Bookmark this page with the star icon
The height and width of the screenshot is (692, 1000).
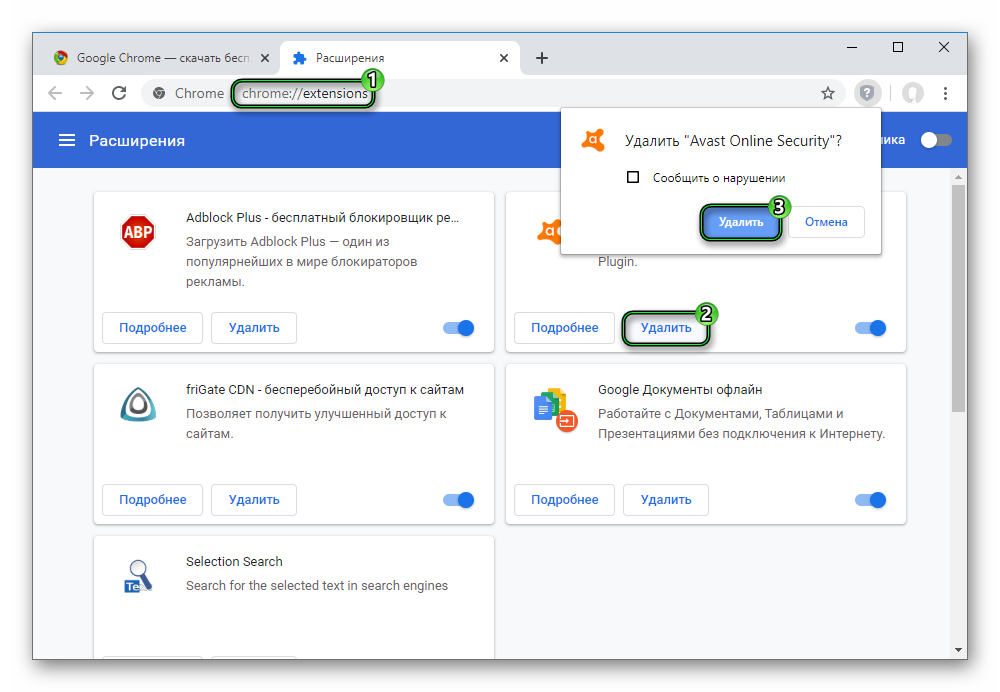[828, 93]
